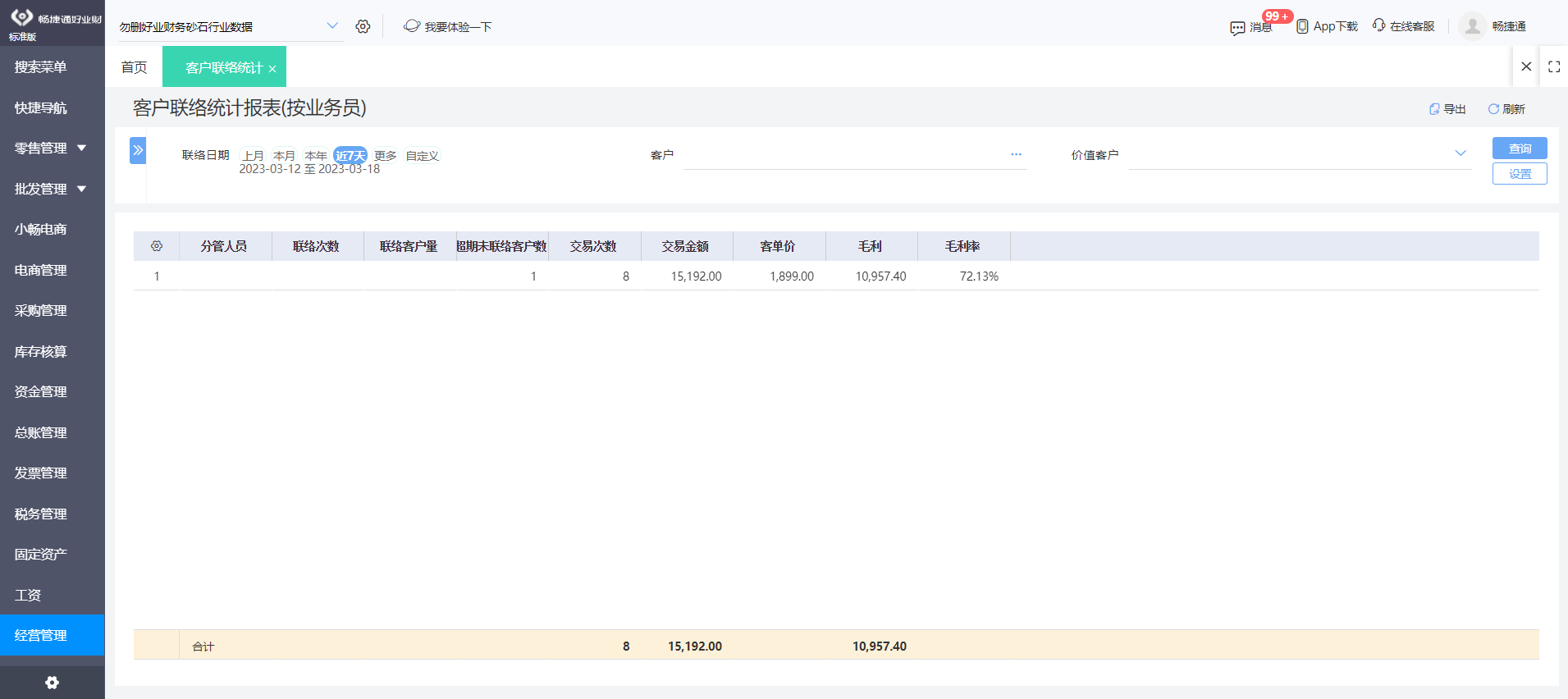Close the 客户联络统计 tab
Screen dimensions: 1568x699
[x=272, y=69]
